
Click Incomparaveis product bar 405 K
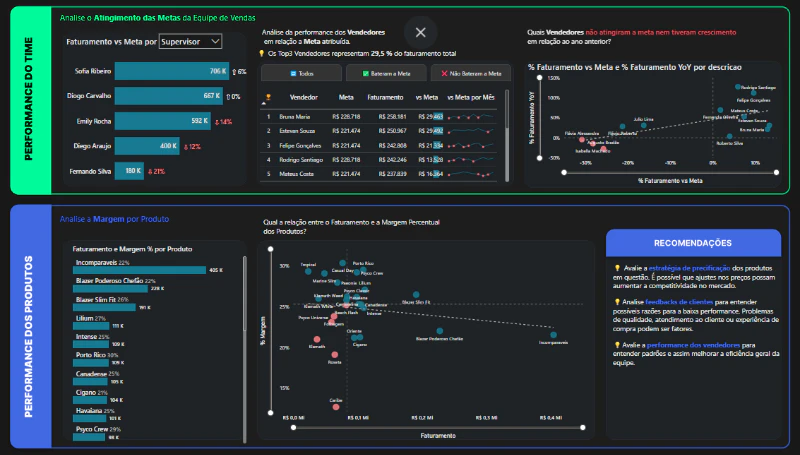coord(139,270)
